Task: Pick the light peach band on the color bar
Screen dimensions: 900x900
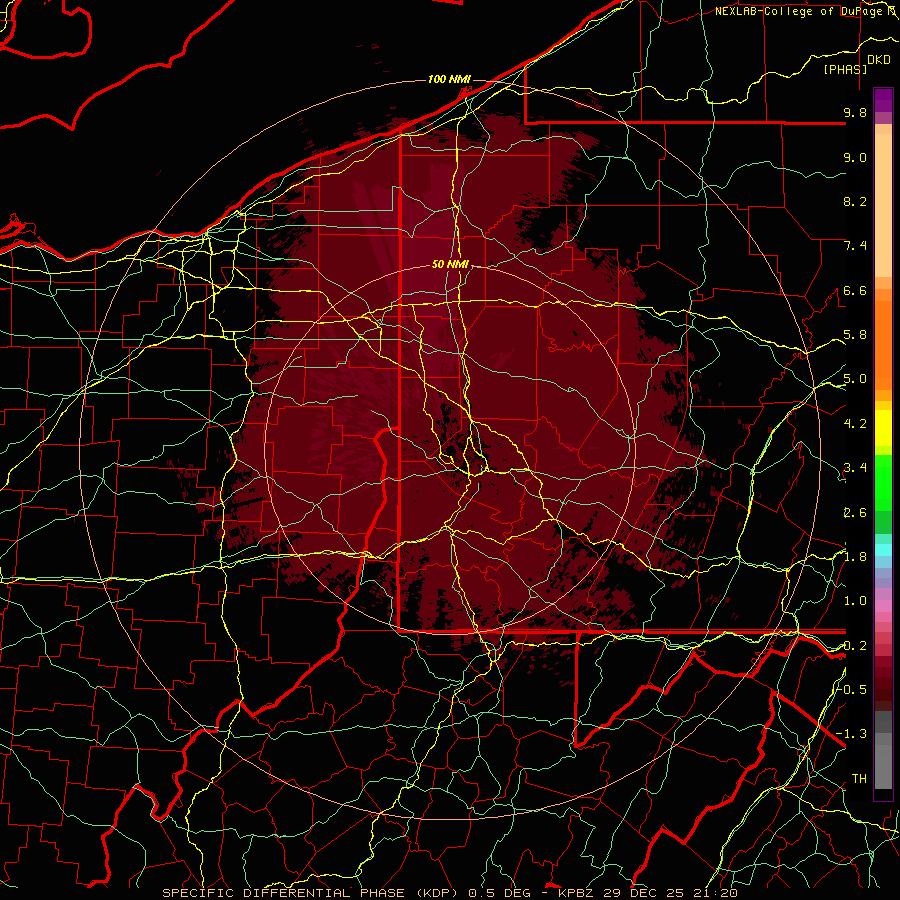Action: pos(883,207)
